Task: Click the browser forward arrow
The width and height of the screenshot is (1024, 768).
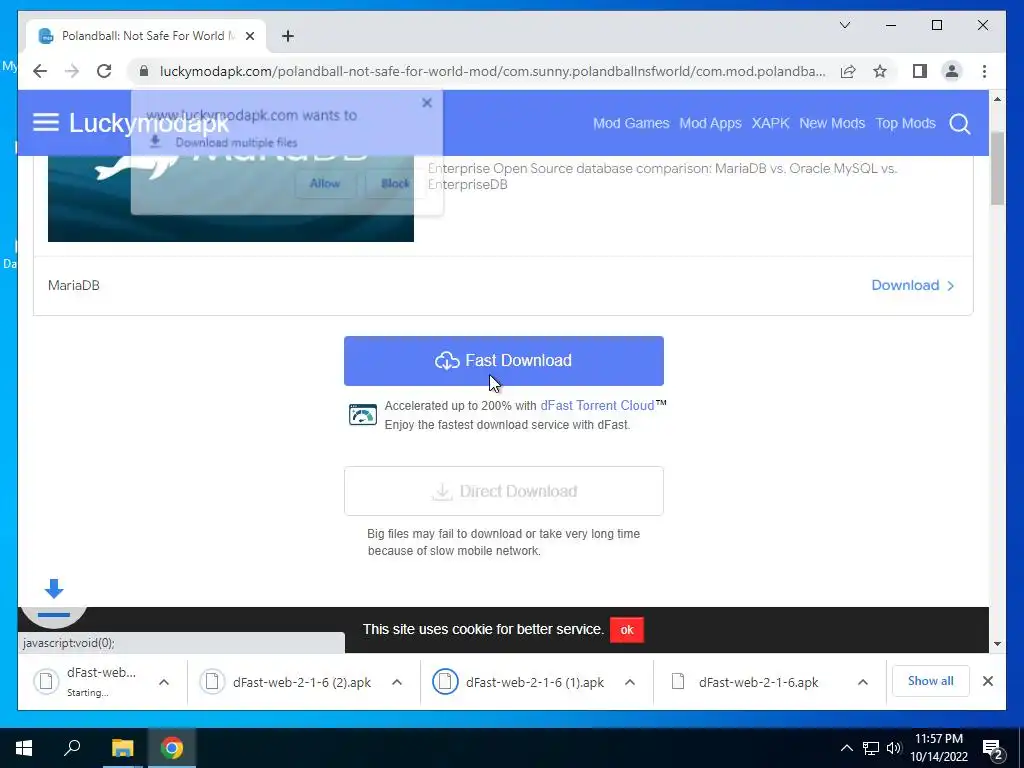Action: pyautogui.click(x=72, y=71)
